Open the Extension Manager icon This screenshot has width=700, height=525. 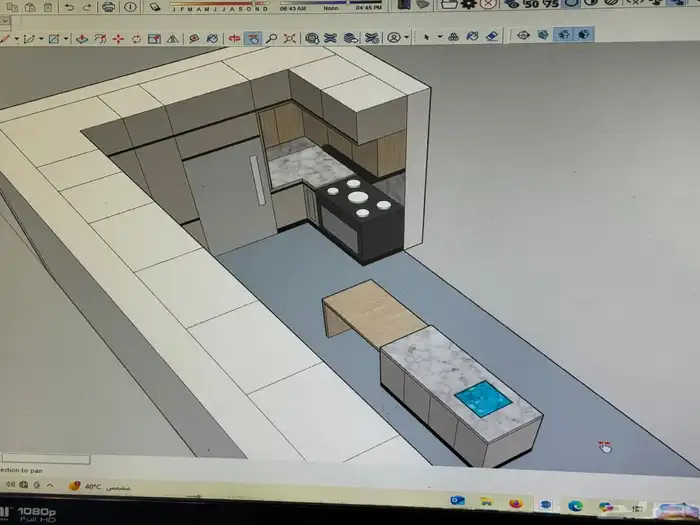(371, 38)
